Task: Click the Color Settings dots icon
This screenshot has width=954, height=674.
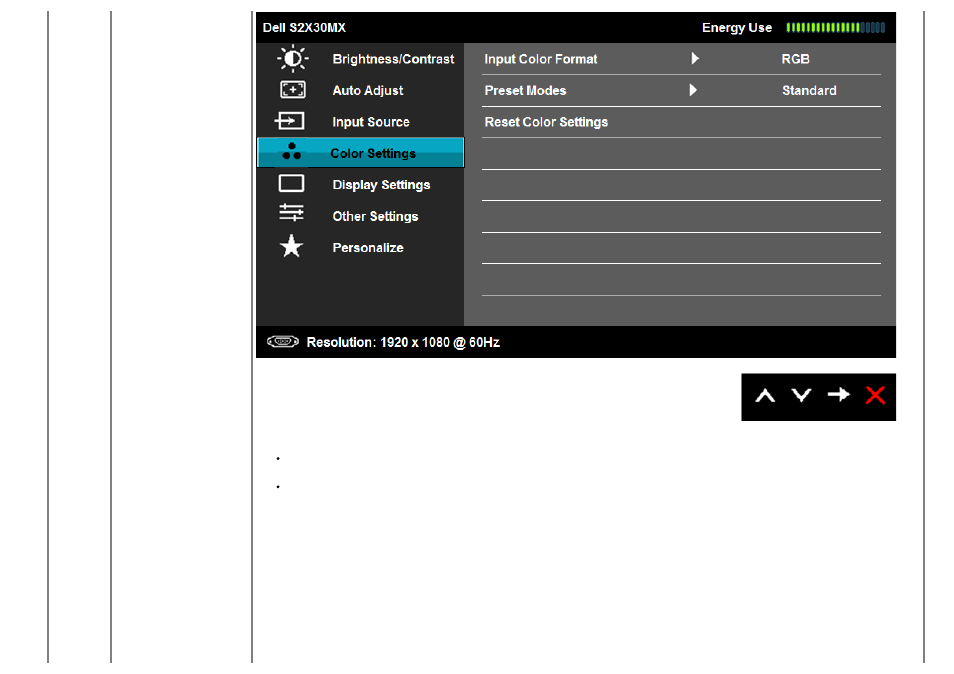Action: point(291,152)
